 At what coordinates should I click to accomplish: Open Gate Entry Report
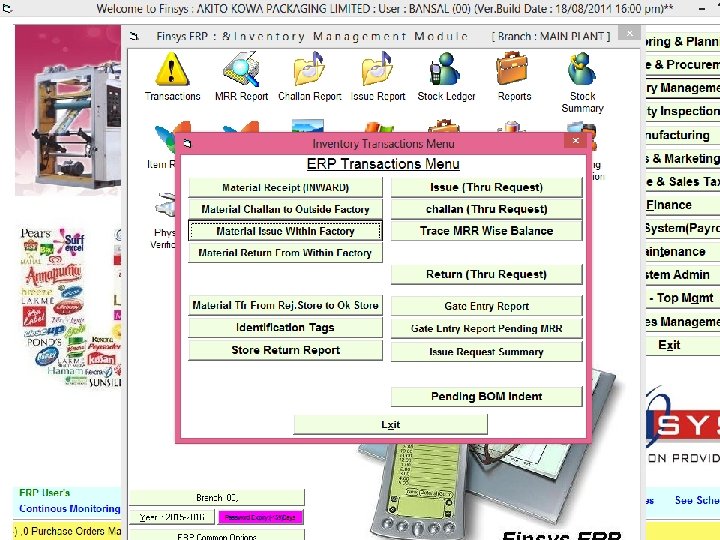coord(486,306)
